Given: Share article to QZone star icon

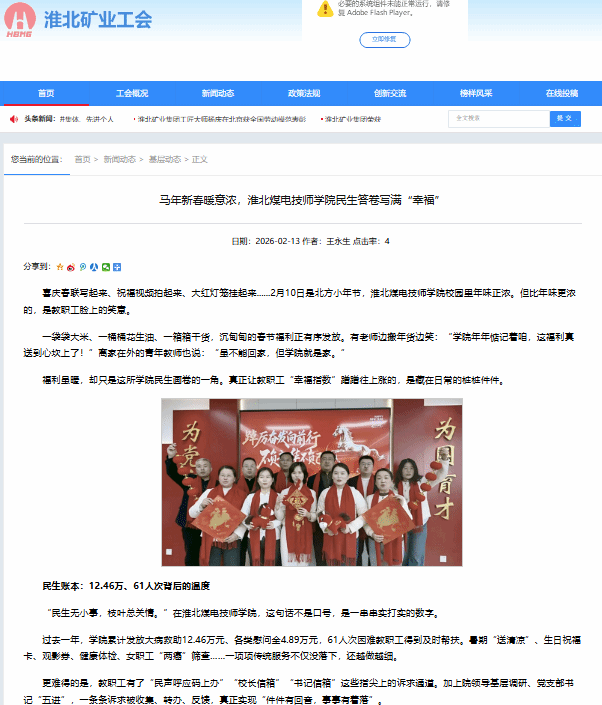Looking at the screenshot, I should point(60,267).
